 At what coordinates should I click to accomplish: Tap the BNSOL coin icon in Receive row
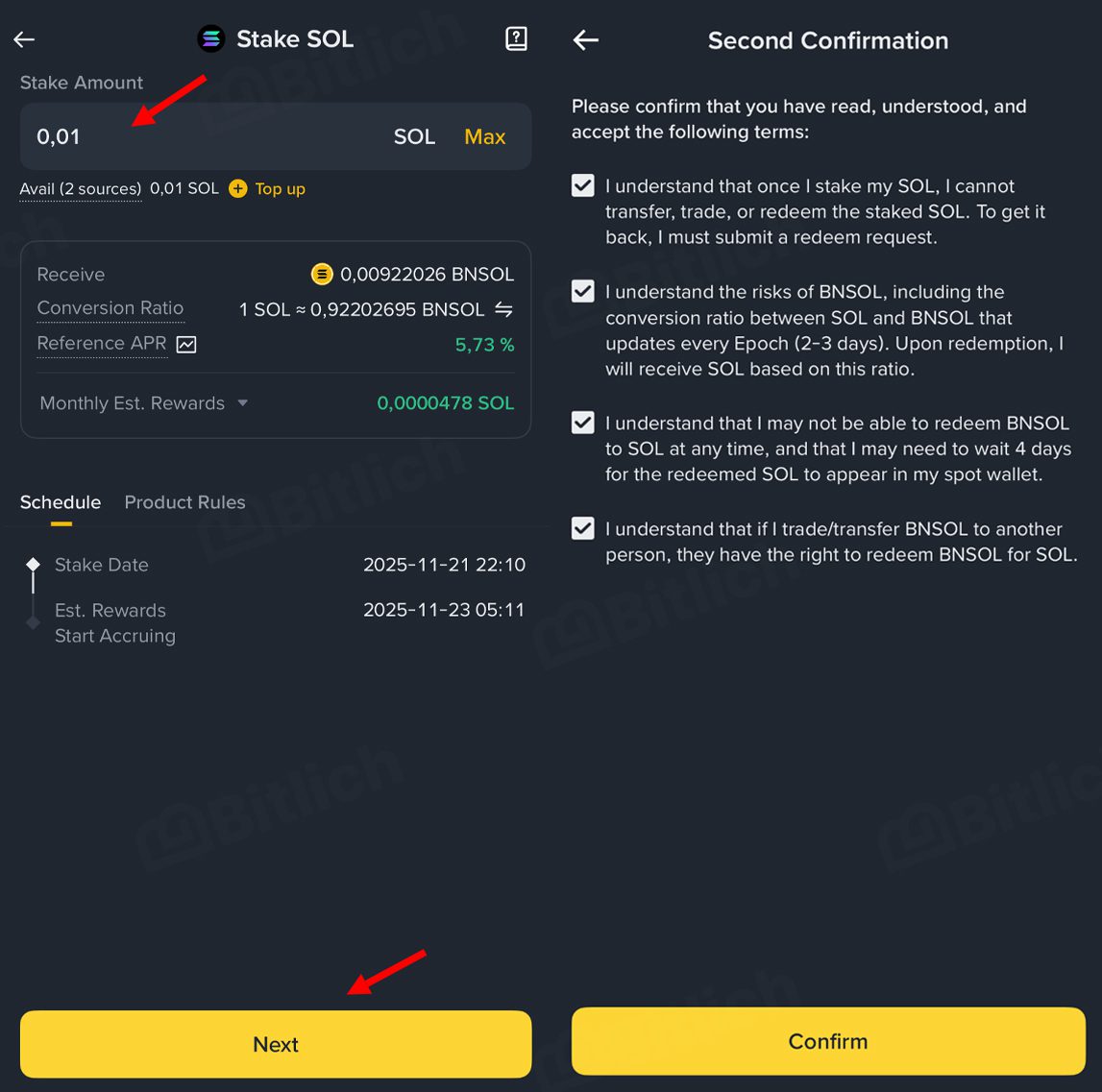322,274
